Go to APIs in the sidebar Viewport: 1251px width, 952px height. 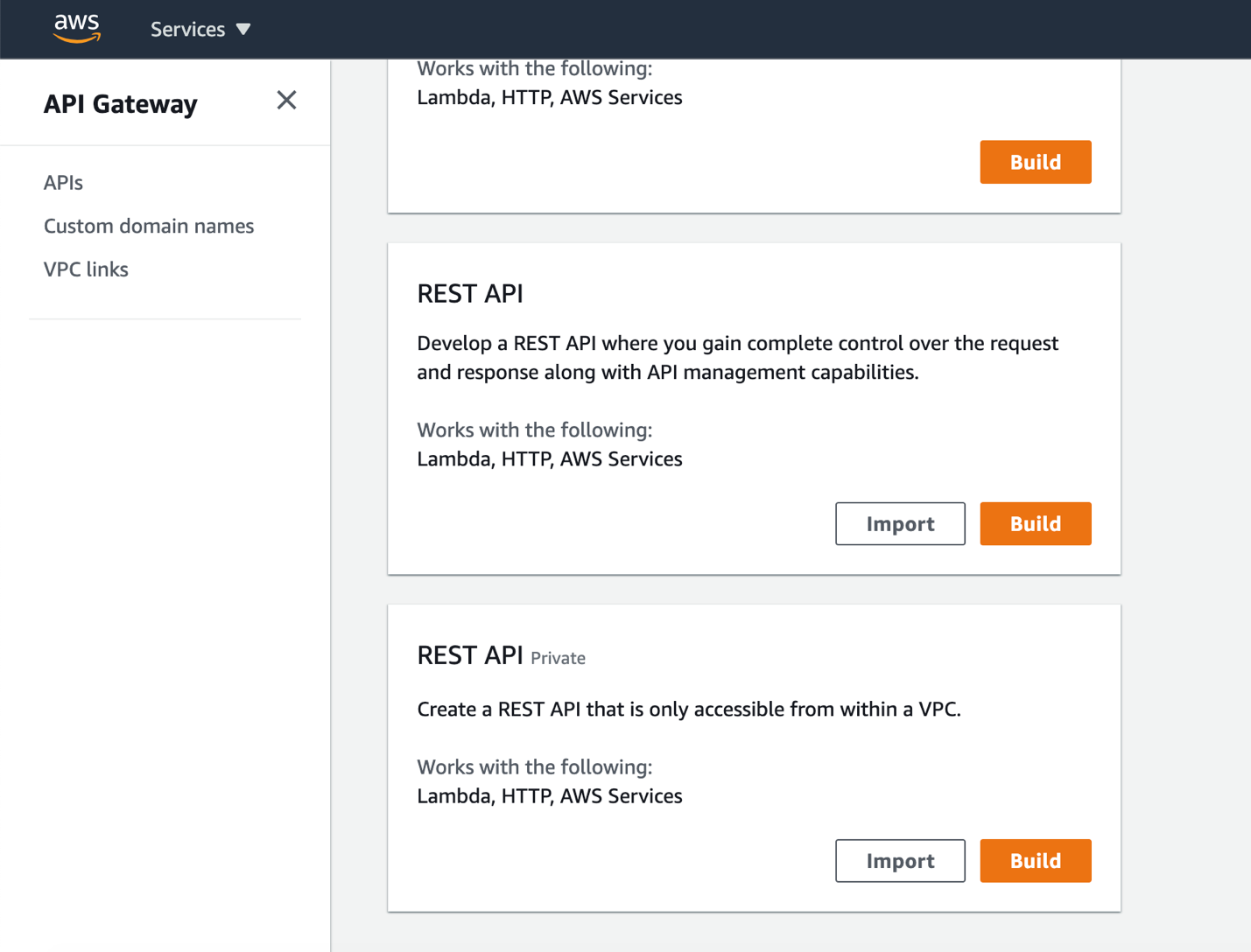pos(63,183)
